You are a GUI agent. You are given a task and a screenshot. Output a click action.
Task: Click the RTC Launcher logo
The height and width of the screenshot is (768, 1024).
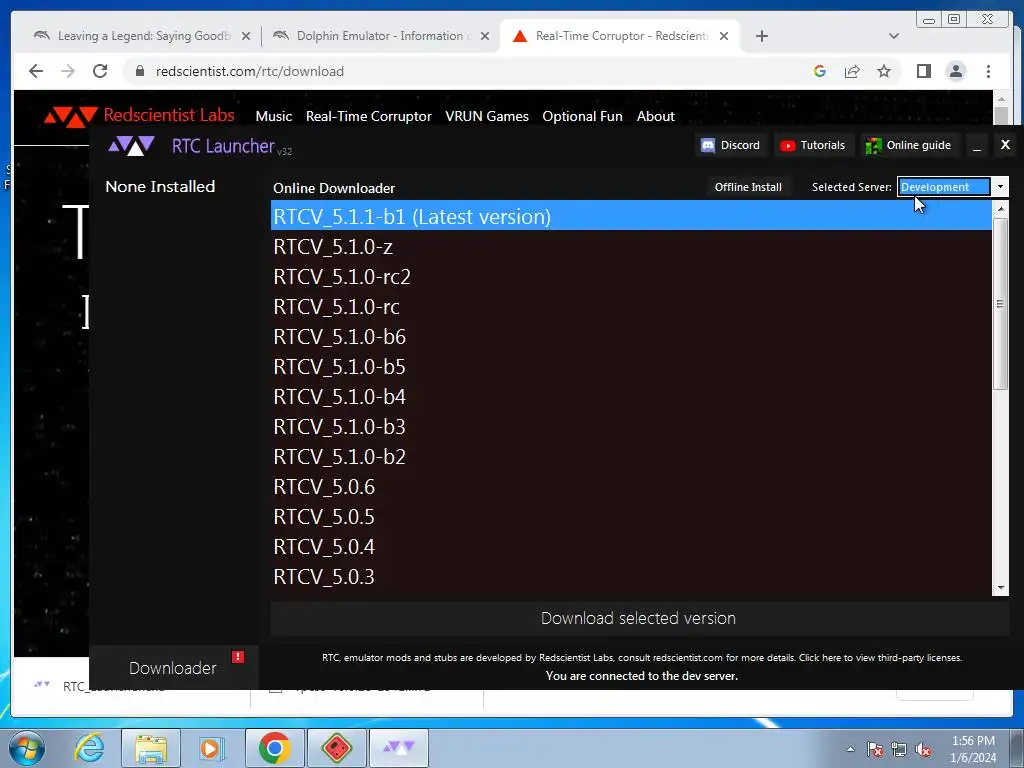[x=131, y=146]
